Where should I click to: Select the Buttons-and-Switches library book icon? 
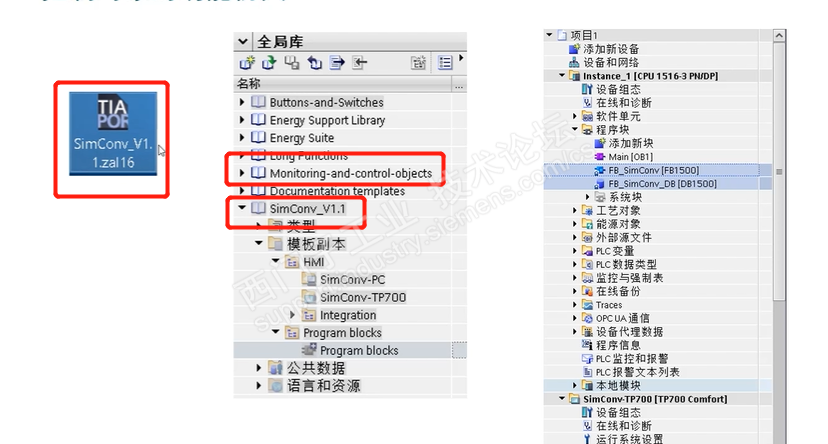point(258,101)
